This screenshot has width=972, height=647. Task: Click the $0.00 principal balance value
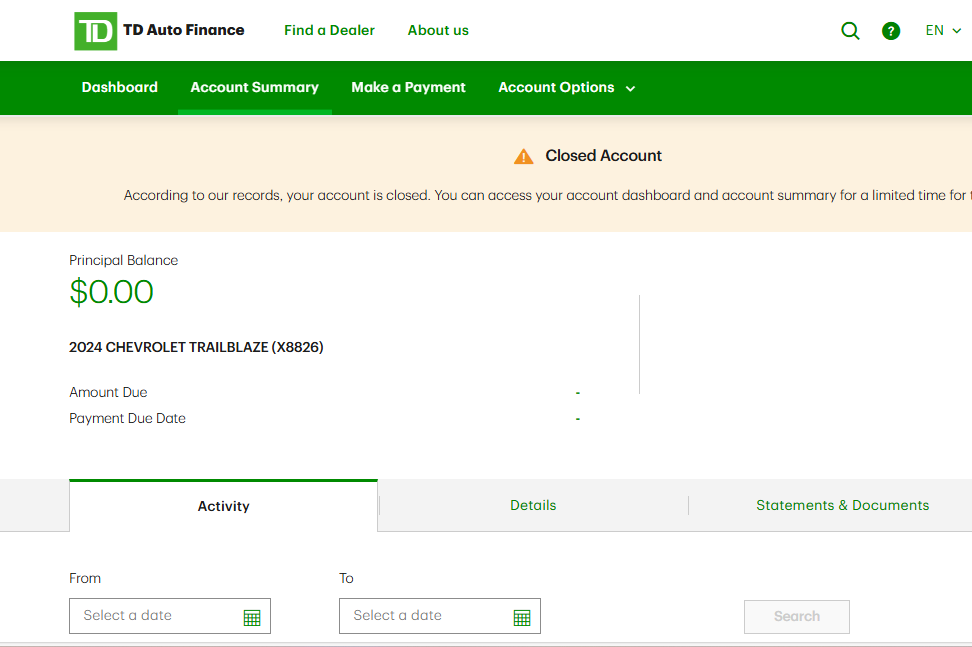click(112, 292)
